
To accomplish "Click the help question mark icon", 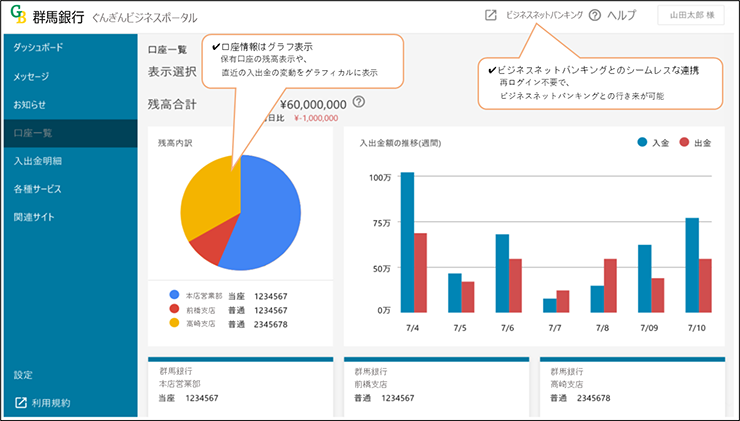I will pyautogui.click(x=595, y=16).
